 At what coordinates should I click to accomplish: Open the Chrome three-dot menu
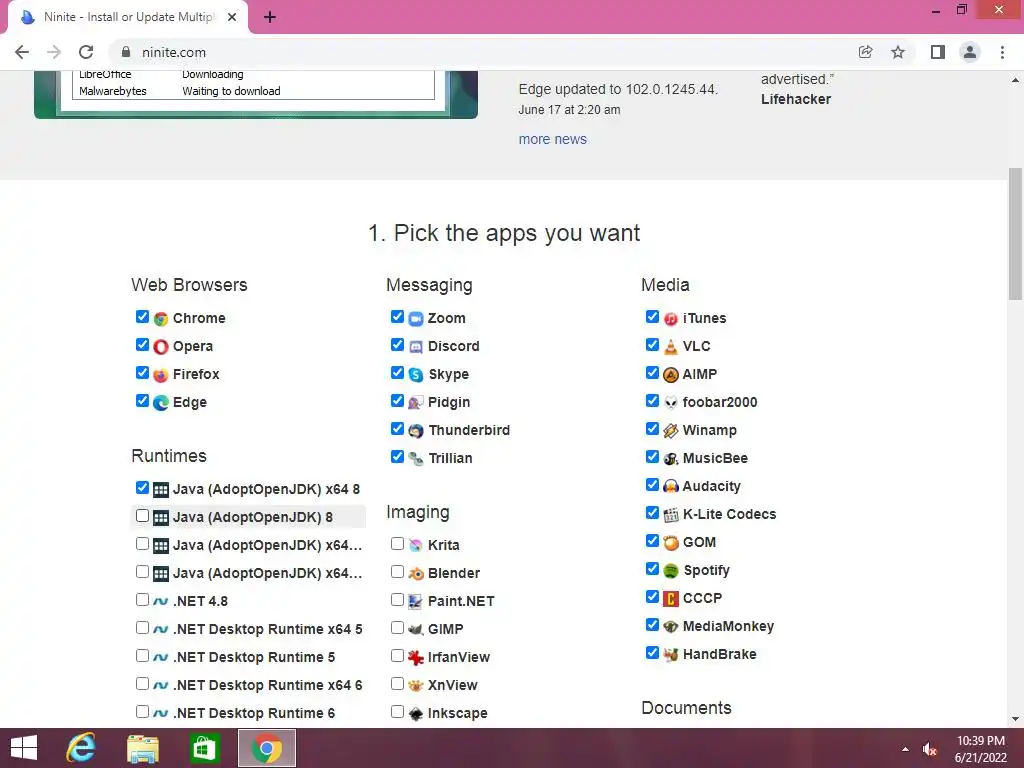pyautogui.click(x=1002, y=52)
